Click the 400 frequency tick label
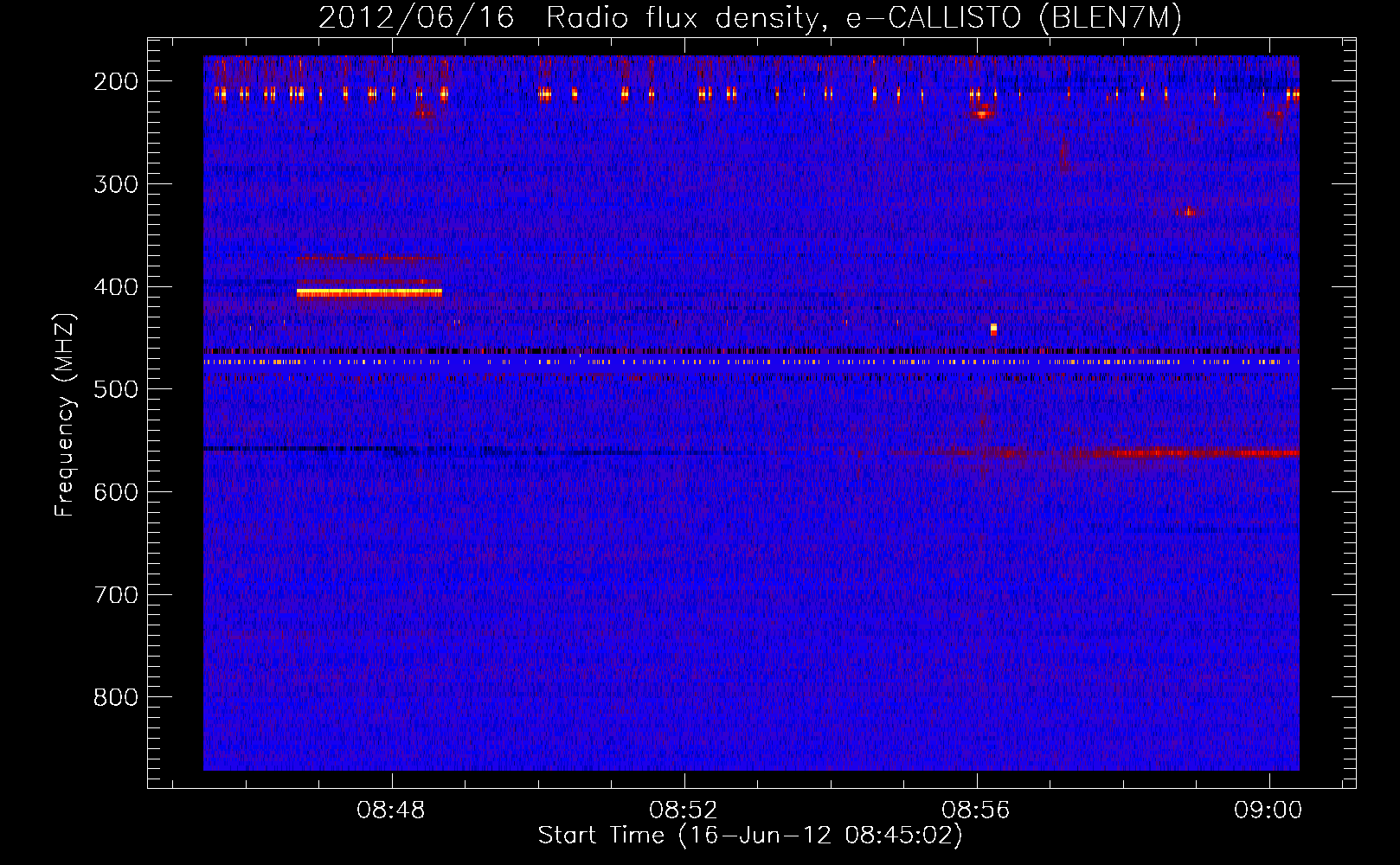Screen dimensions: 1400x865 115,287
